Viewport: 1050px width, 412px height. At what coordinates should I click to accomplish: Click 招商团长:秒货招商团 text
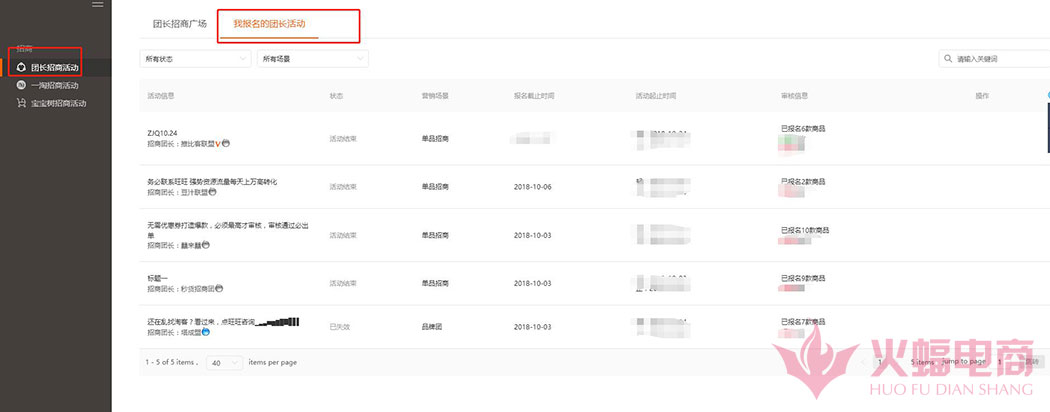[x=180, y=289]
